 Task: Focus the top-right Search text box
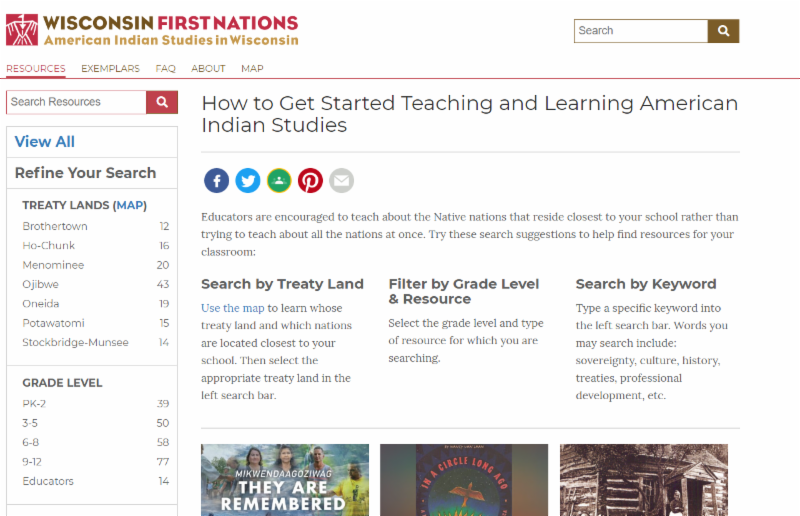(x=640, y=31)
